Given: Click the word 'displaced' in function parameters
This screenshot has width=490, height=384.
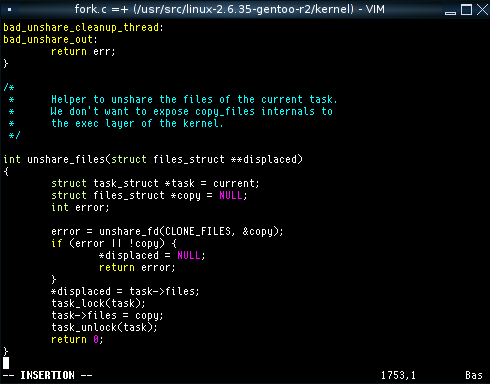Looking at the screenshot, I should 270,159.
